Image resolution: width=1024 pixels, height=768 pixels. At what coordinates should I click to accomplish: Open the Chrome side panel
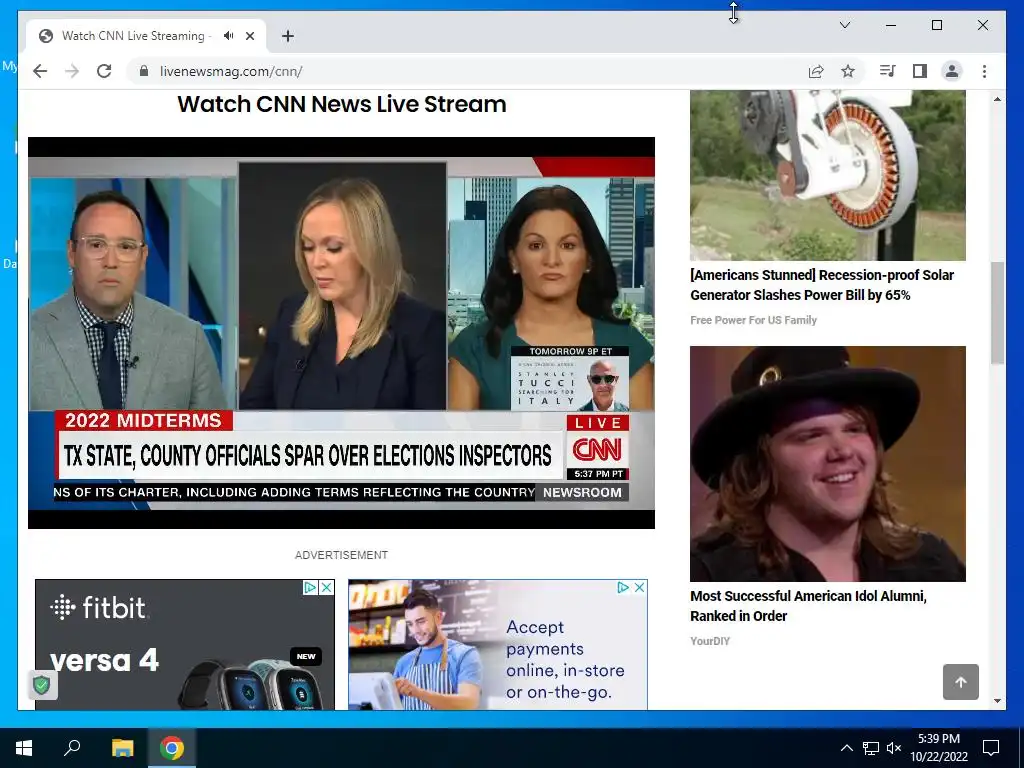[920, 71]
